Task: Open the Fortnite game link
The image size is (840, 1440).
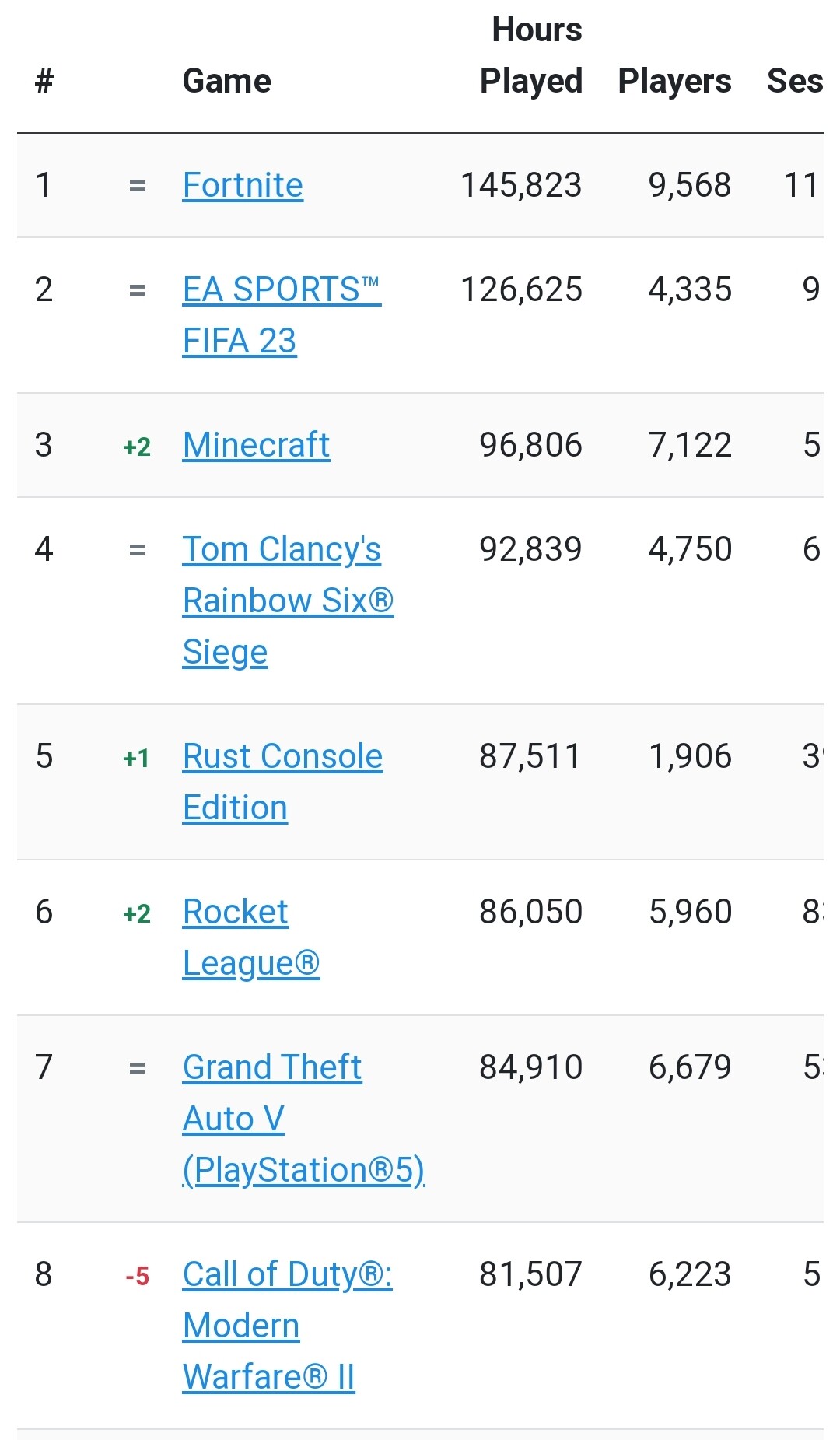Action: click(x=243, y=185)
